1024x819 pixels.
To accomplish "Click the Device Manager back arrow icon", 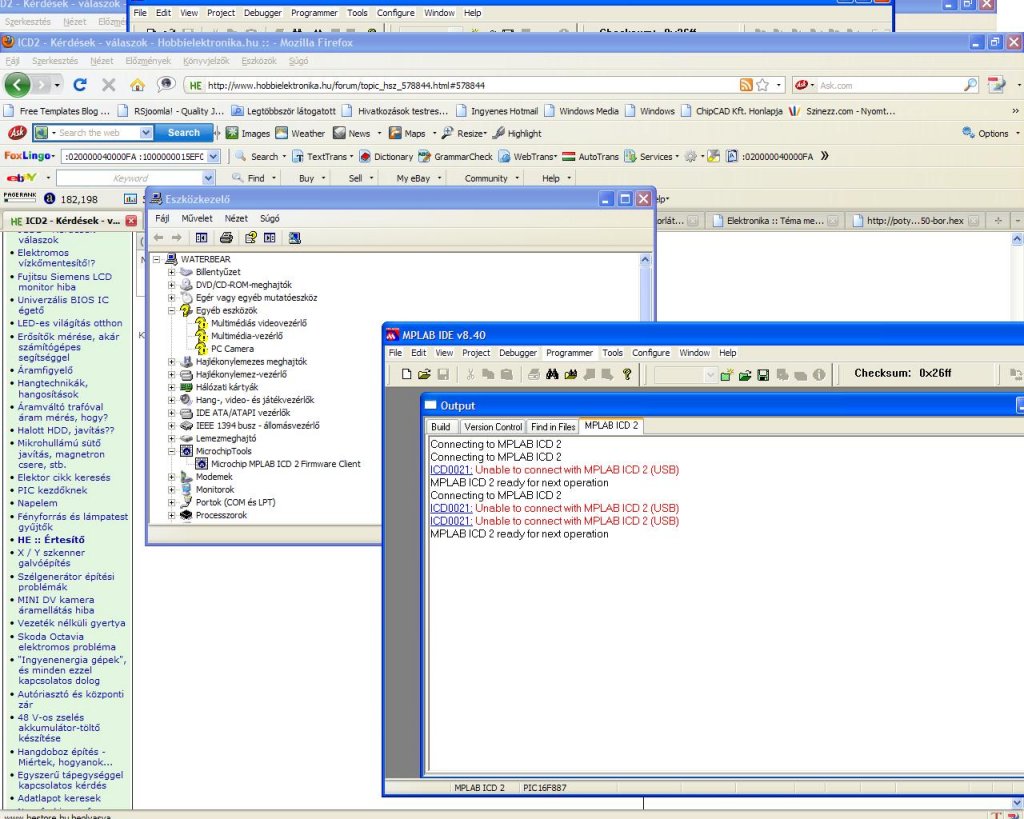I will coord(158,238).
